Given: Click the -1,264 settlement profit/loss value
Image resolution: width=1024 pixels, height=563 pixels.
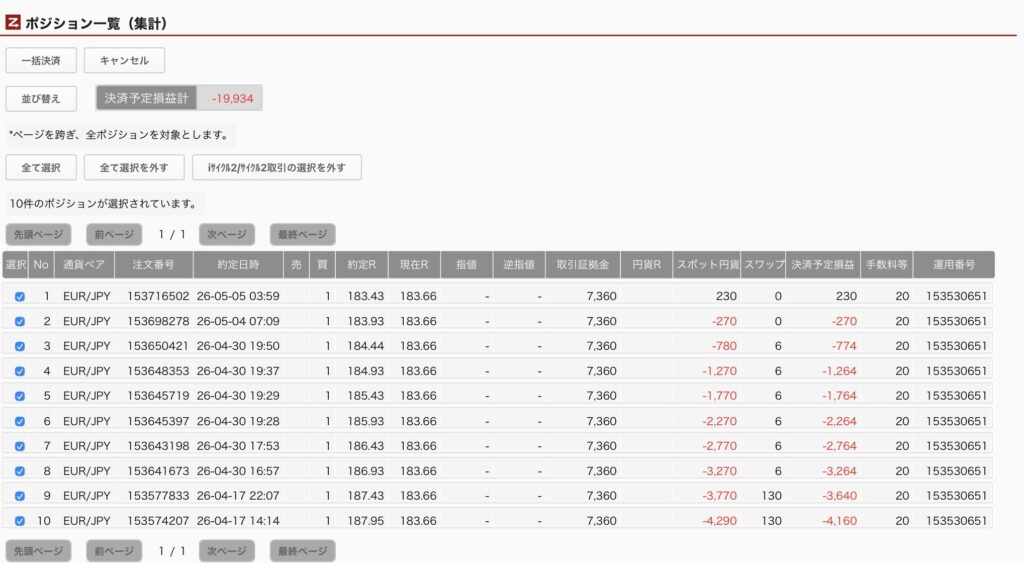Looking at the screenshot, I should (839, 371).
